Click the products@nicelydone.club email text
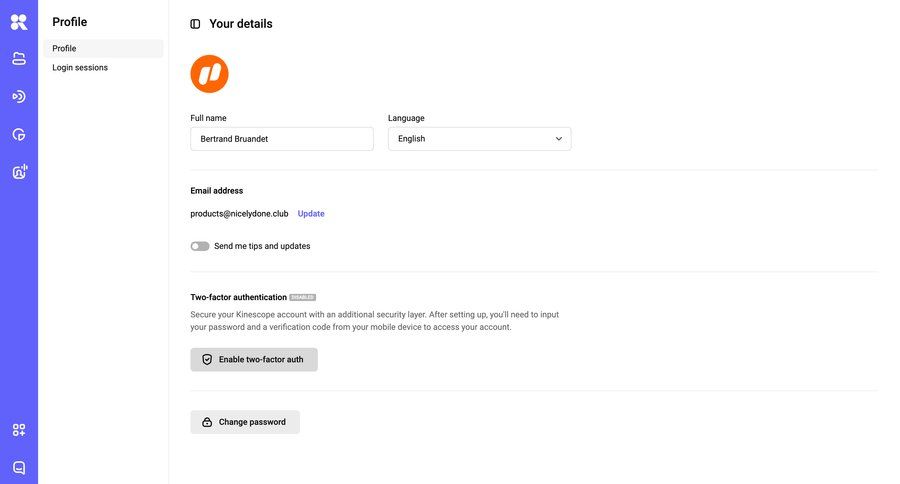The width and height of the screenshot is (900, 484). click(239, 214)
